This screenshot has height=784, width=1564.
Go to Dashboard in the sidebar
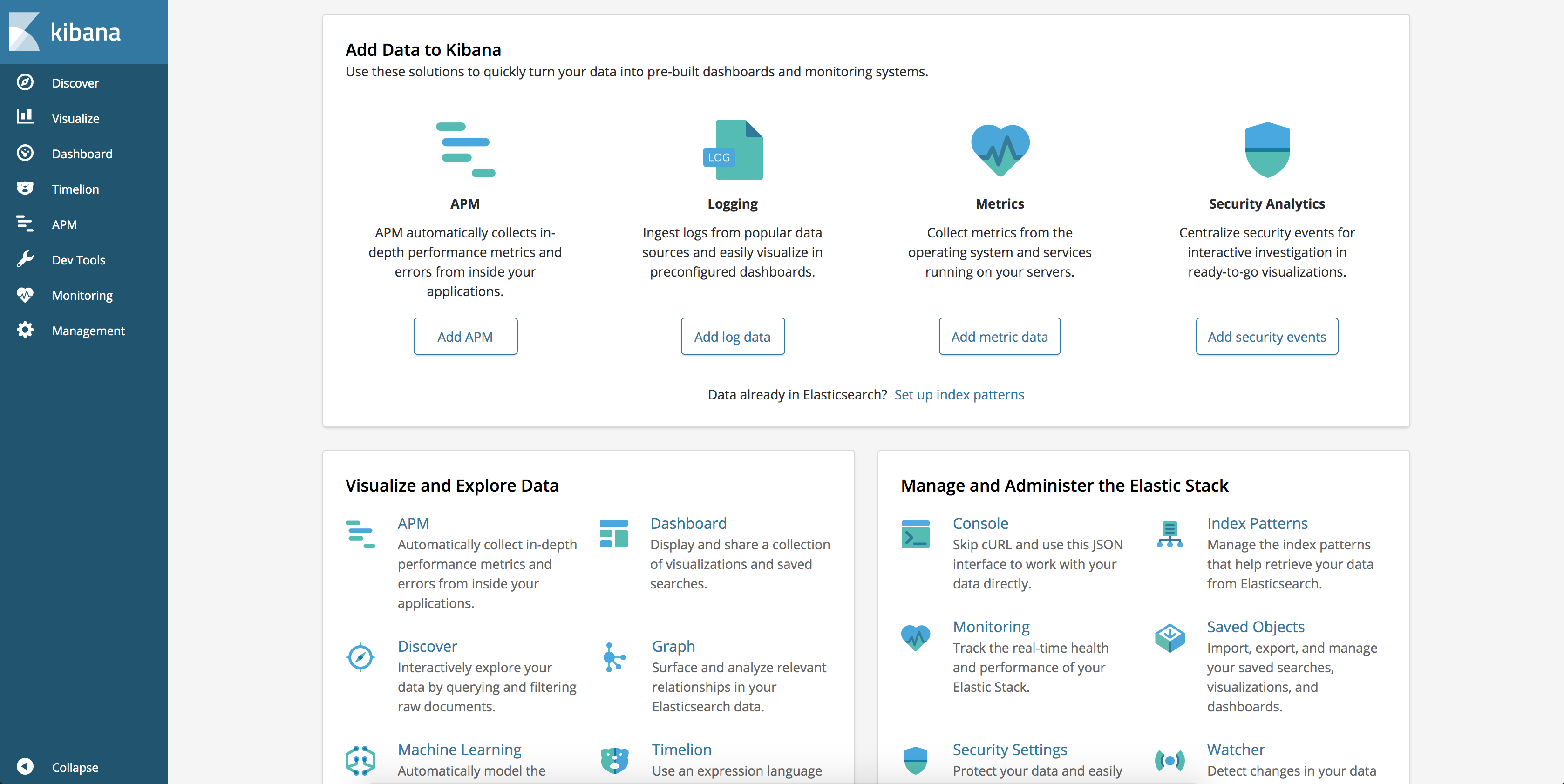click(82, 154)
